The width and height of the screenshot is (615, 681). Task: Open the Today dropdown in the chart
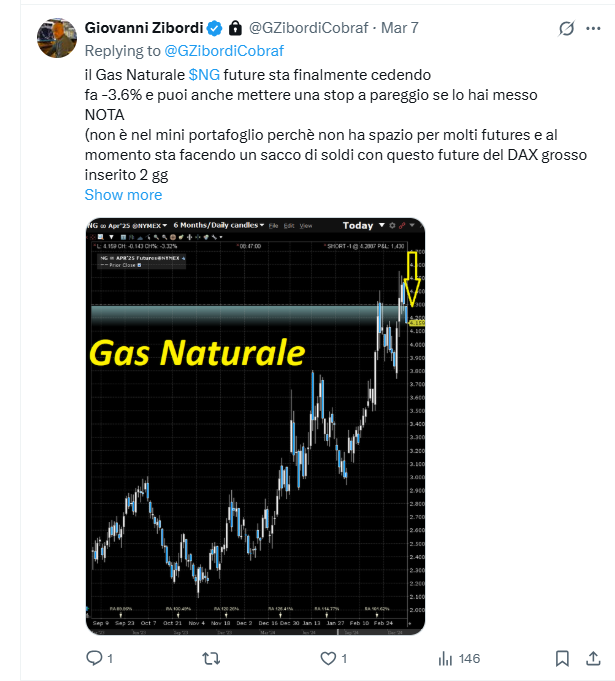coord(360,225)
